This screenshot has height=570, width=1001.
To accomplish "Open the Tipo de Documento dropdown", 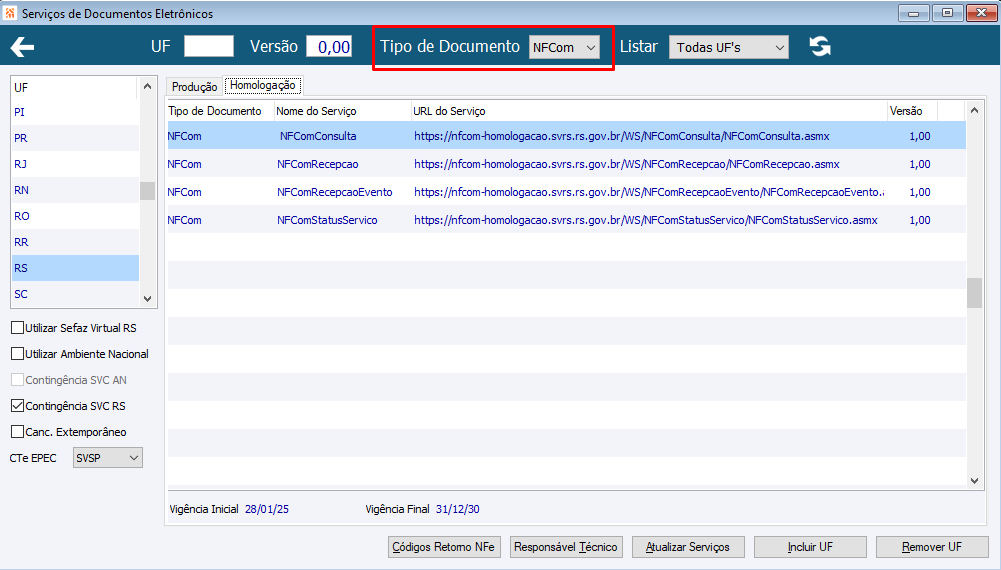I will click(564, 47).
